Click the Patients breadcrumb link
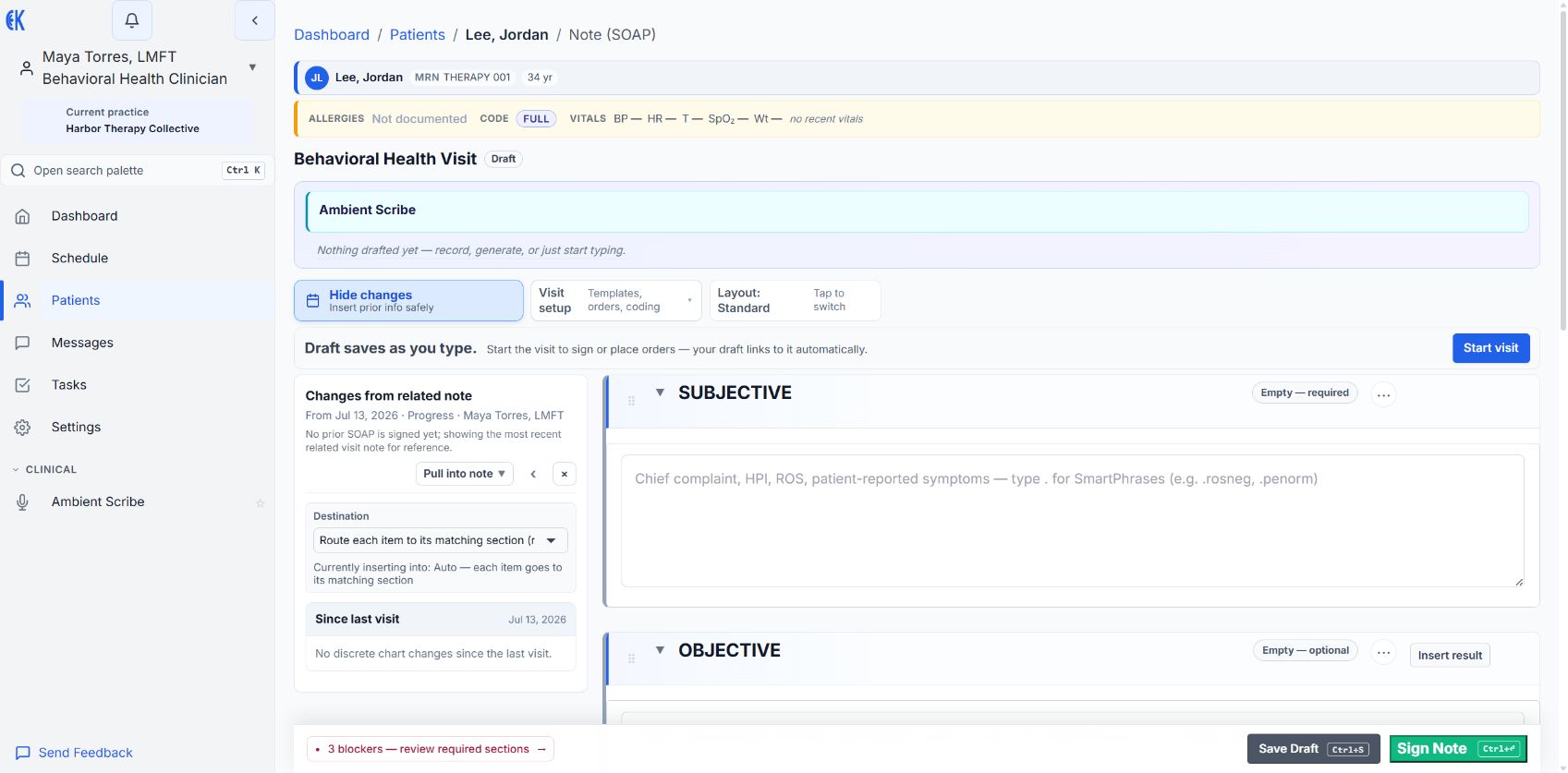This screenshot has width=1568, height=773. (418, 35)
